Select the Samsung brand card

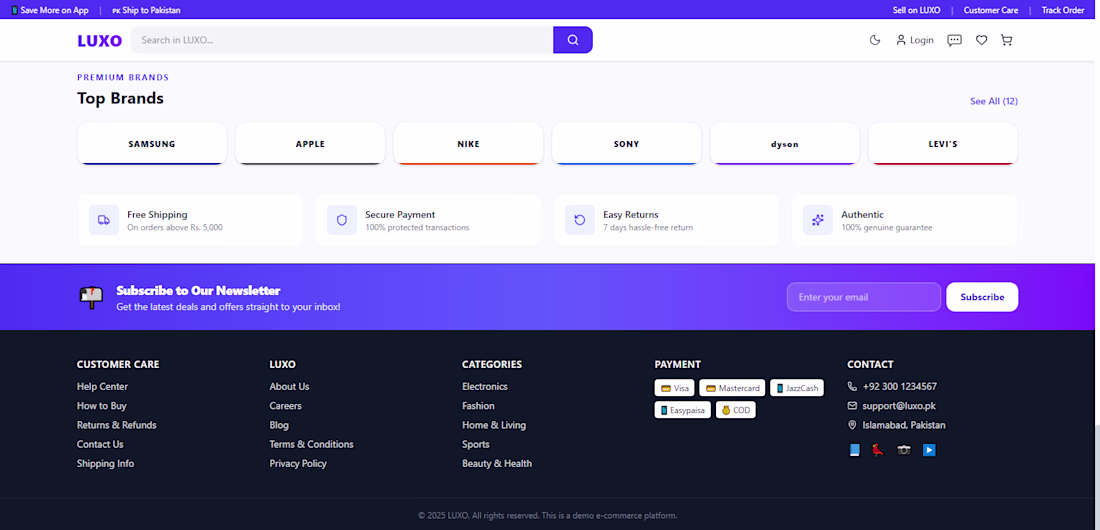(x=152, y=144)
